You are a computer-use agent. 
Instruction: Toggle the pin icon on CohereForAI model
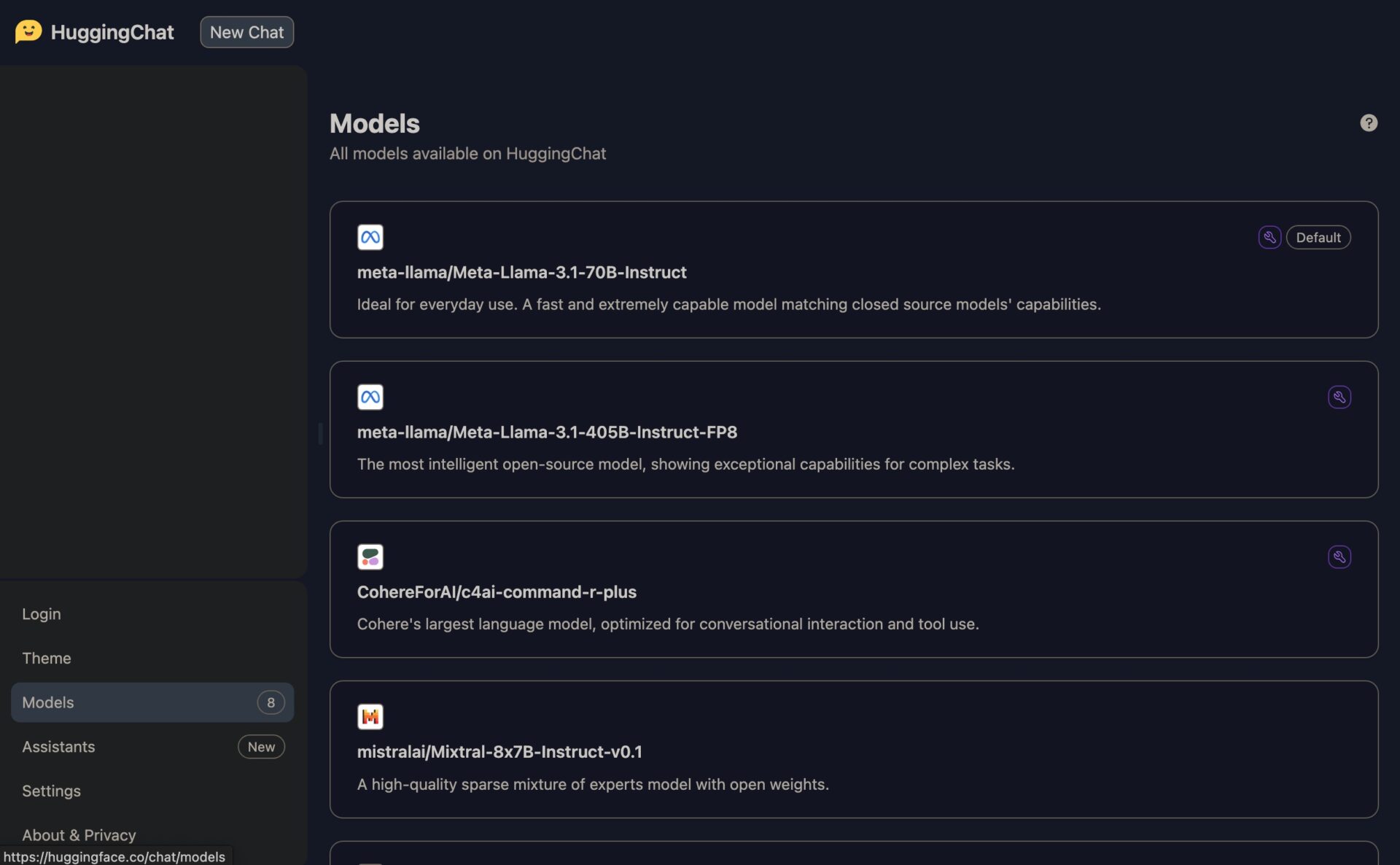pyautogui.click(x=1339, y=556)
